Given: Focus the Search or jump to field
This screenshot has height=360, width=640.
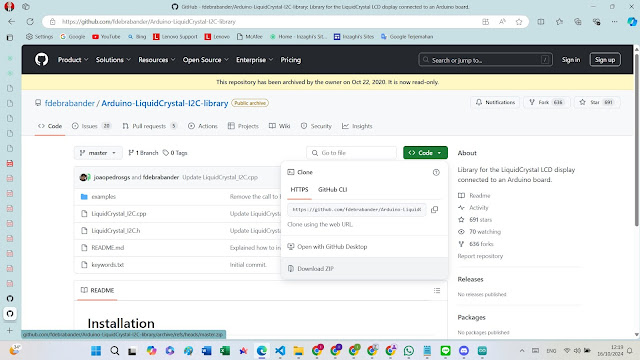Looking at the screenshot, I should click(x=485, y=60).
